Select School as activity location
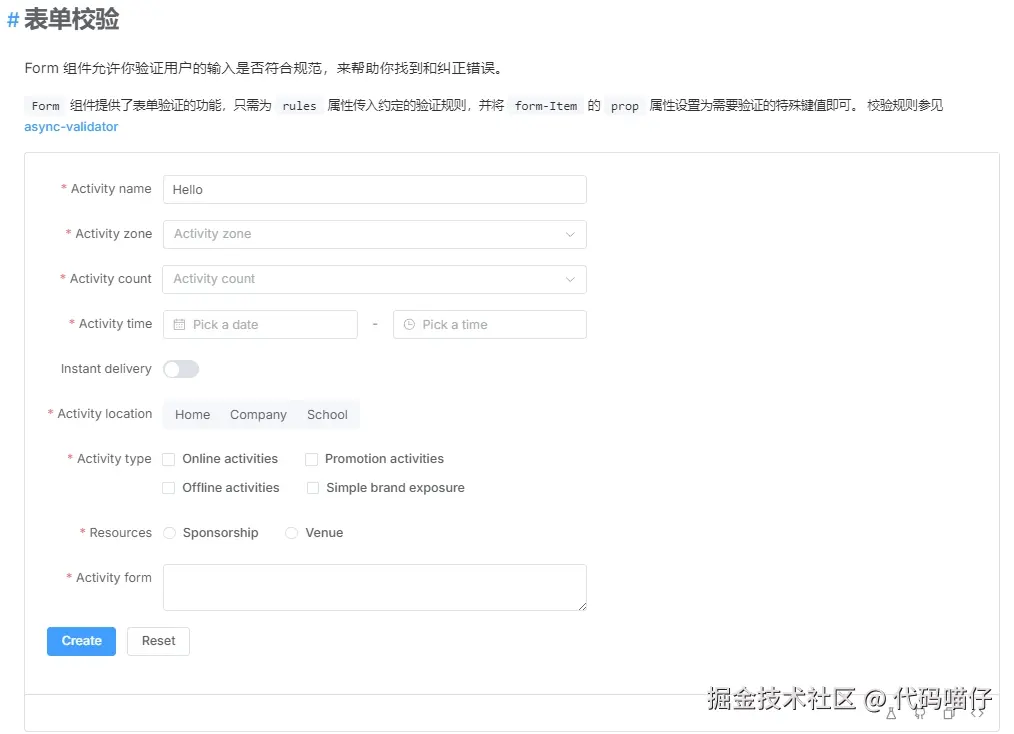This screenshot has width=1014, height=734. [327, 414]
